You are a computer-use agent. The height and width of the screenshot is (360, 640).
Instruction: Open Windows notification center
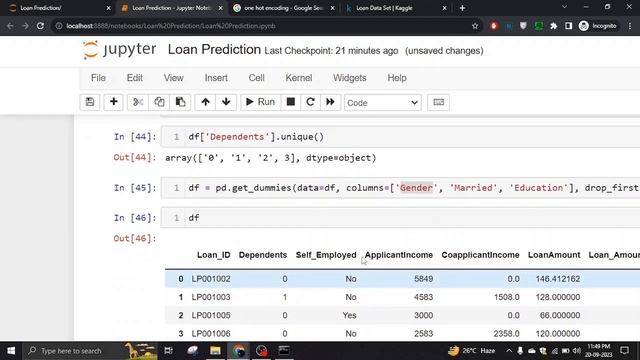624,351
